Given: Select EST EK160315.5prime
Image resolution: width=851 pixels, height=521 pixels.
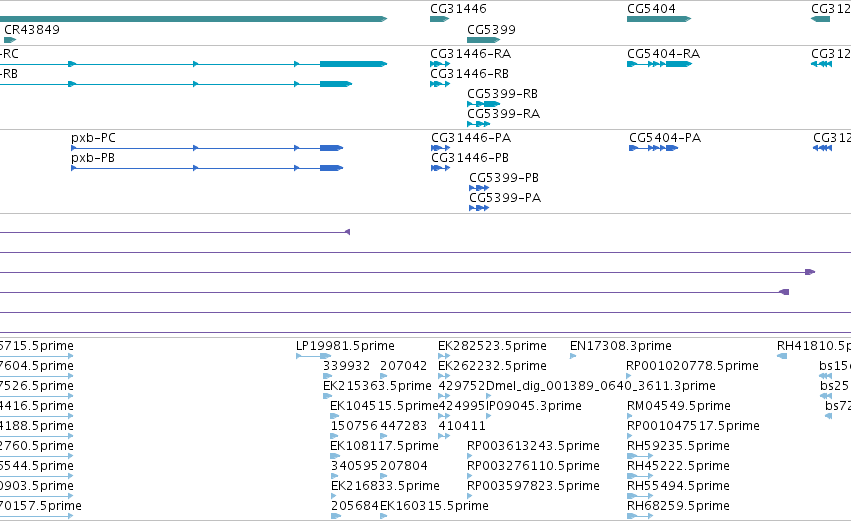Looking at the screenshot, I should coord(434,506).
